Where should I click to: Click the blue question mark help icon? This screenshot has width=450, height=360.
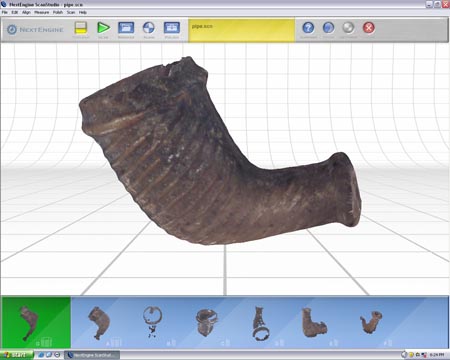(308, 28)
